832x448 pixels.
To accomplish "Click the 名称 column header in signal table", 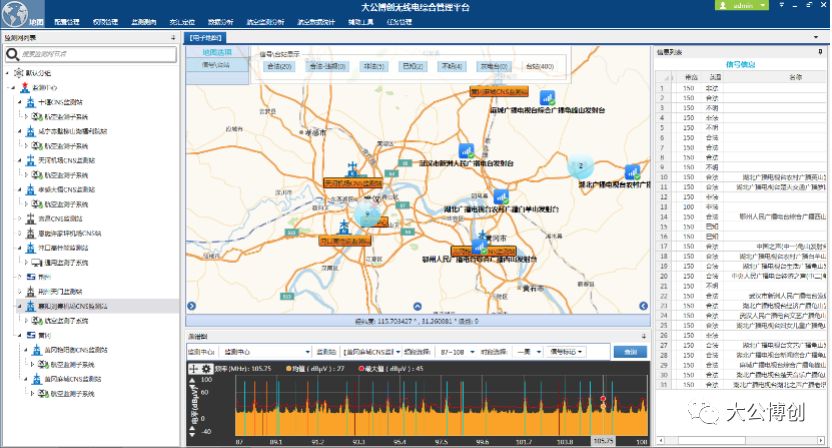I will [795, 76].
